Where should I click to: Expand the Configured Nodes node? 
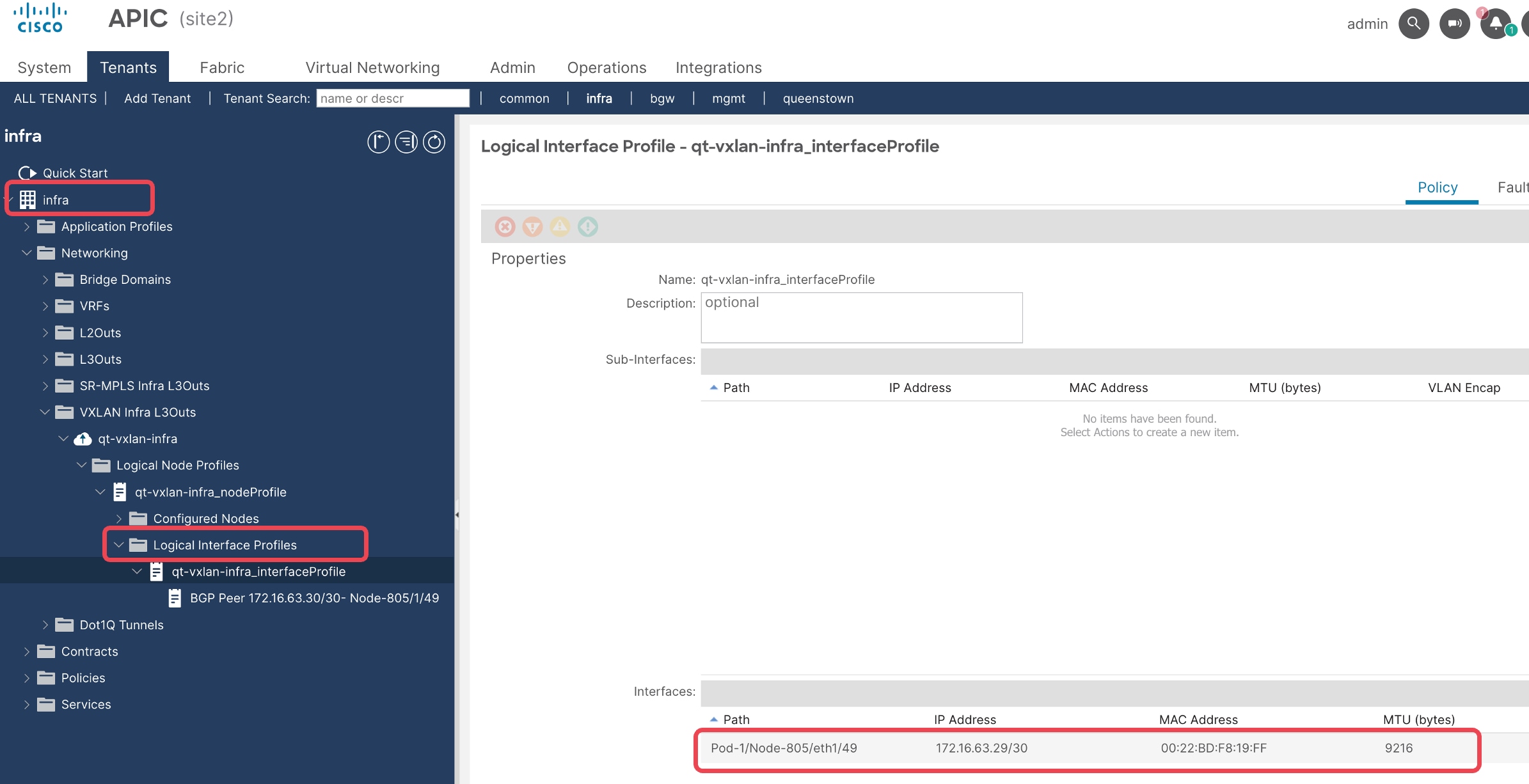pyautogui.click(x=119, y=518)
